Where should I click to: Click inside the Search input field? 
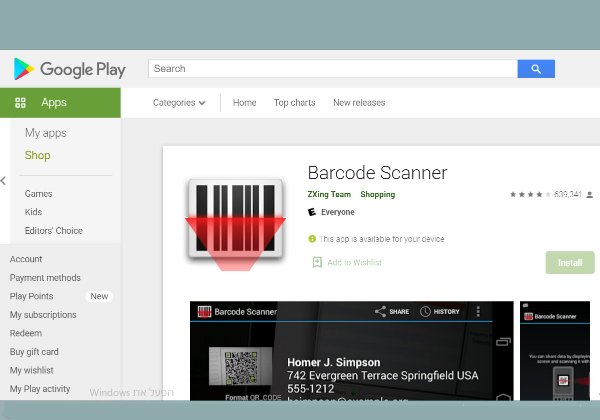332,69
